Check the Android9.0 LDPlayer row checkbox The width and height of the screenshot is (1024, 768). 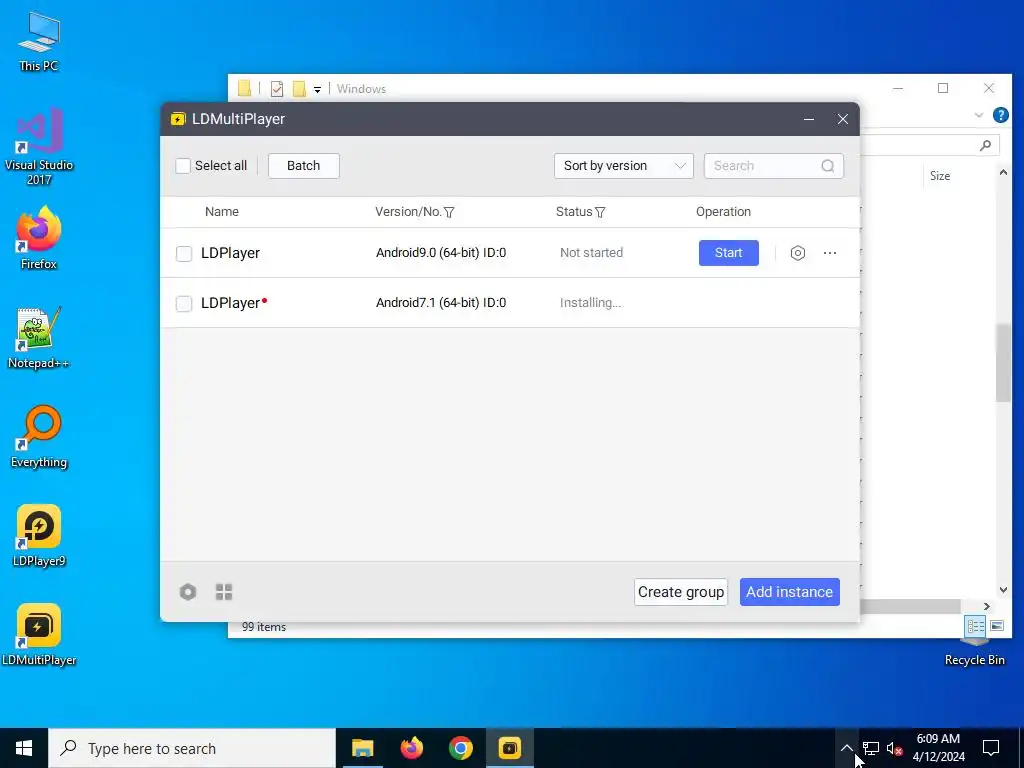184,253
